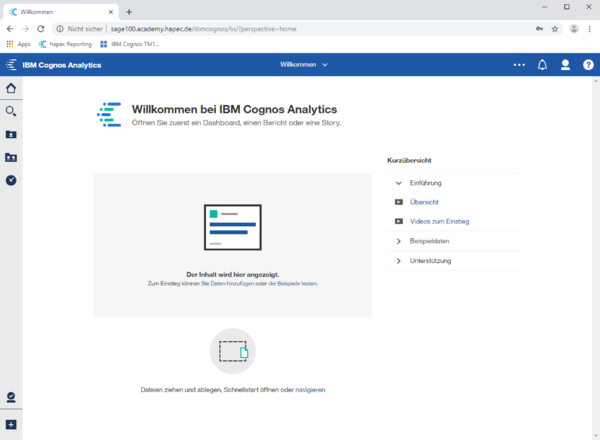Click the Willkommen bei IBM Cognos Analytics title
The height and width of the screenshot is (440, 600).
234,109
